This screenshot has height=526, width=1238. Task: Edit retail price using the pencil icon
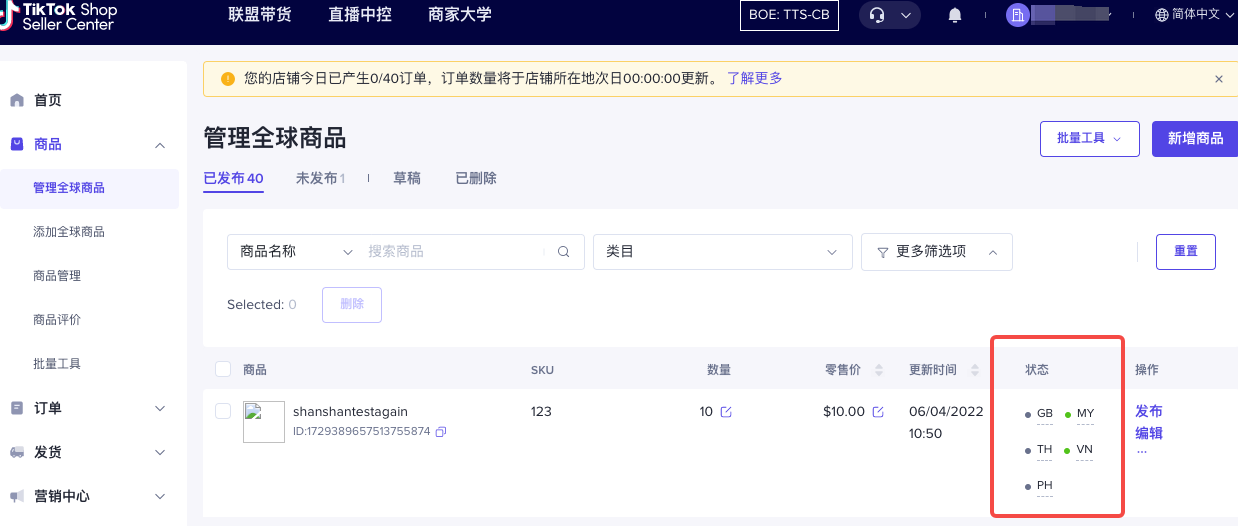[x=878, y=412]
